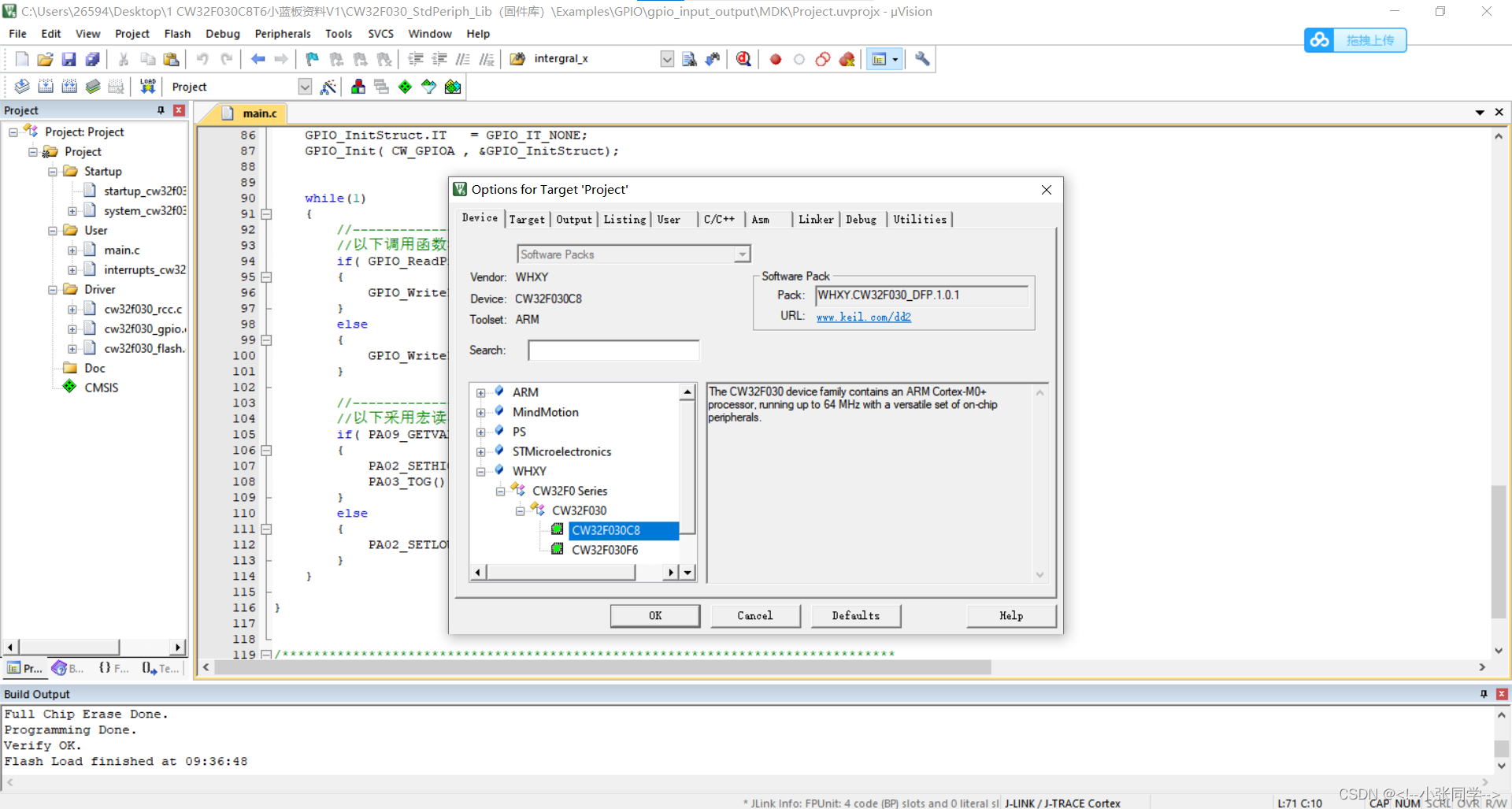Screen dimensions: 1512x809
Task: Click the Rebuild all target files icon
Action: [x=69, y=87]
